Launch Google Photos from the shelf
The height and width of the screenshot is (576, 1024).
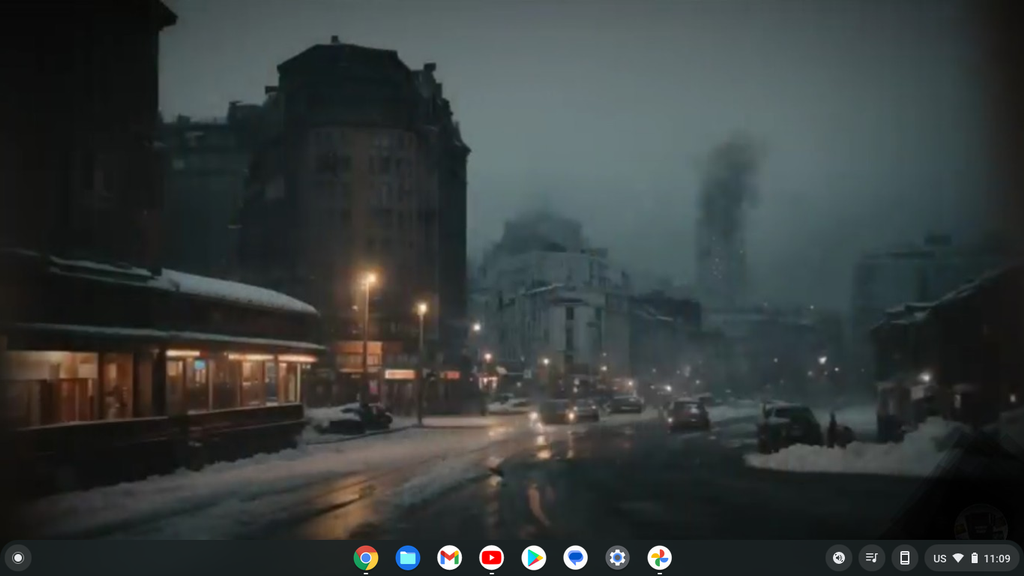(659, 558)
